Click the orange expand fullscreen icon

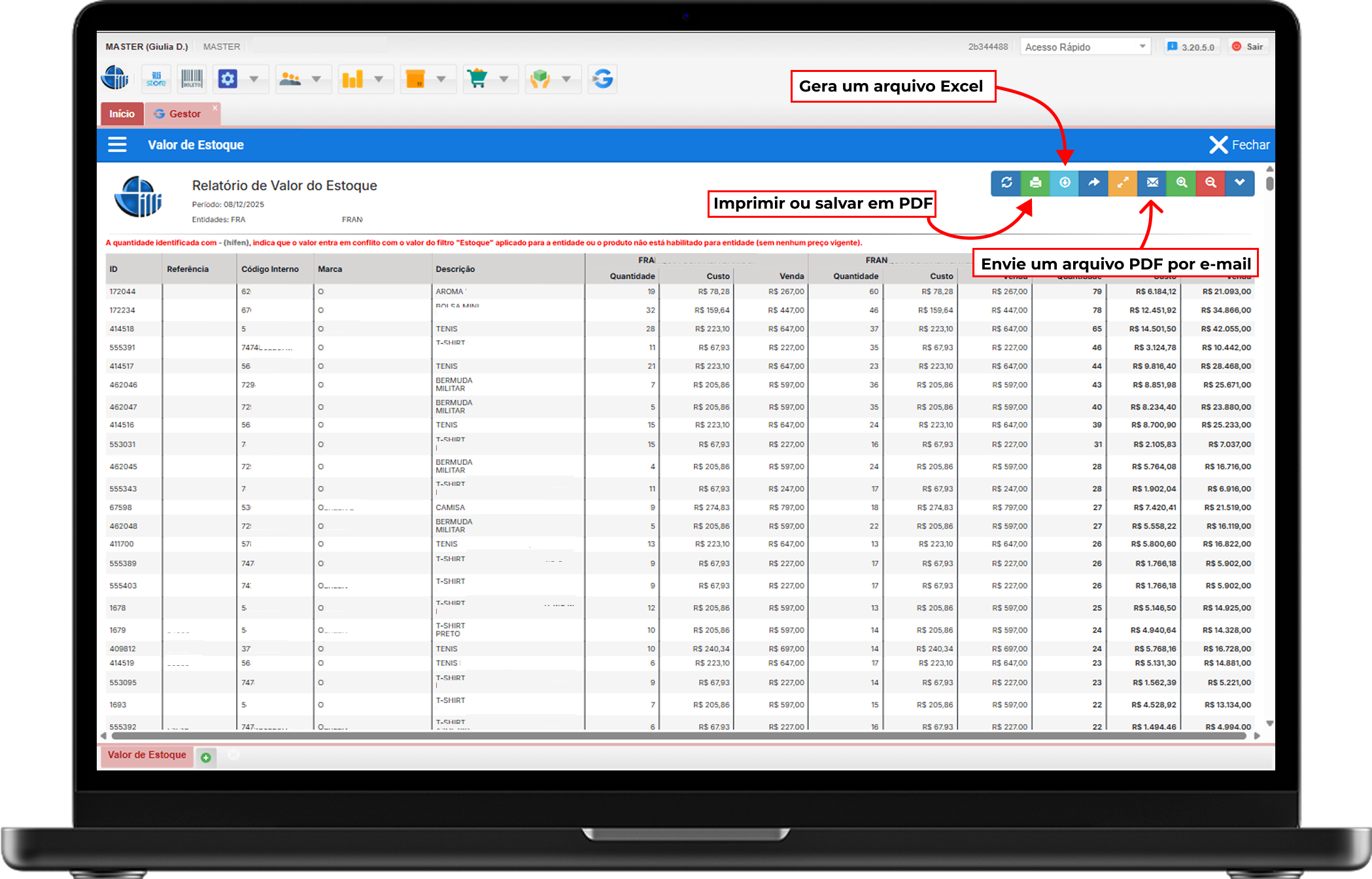coord(1123,183)
